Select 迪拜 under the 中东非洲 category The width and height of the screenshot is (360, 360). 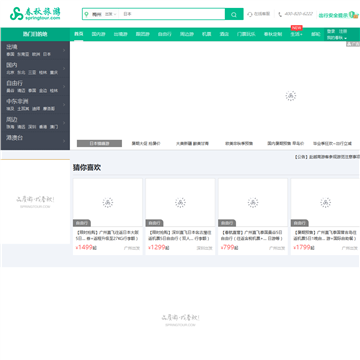coord(36,109)
